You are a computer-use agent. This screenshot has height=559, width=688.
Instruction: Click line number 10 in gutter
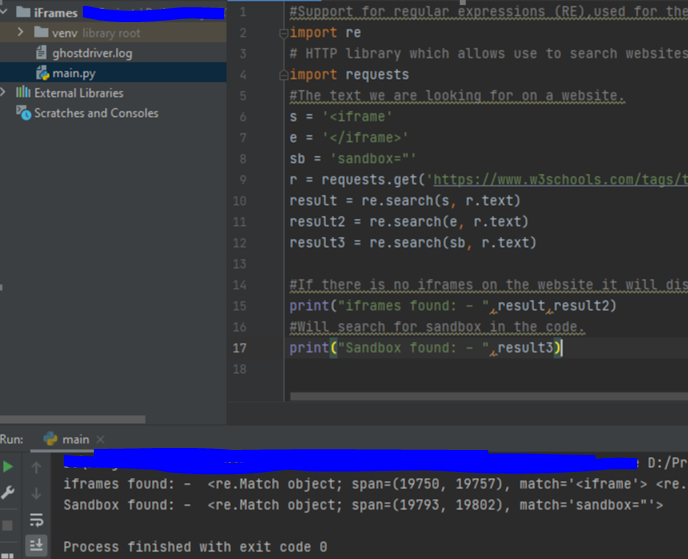click(240, 201)
